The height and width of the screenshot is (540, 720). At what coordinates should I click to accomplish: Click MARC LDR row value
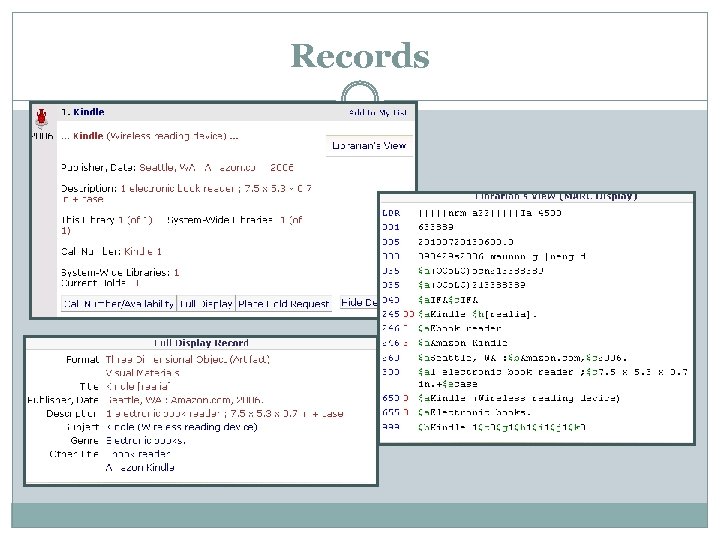tap(489, 213)
